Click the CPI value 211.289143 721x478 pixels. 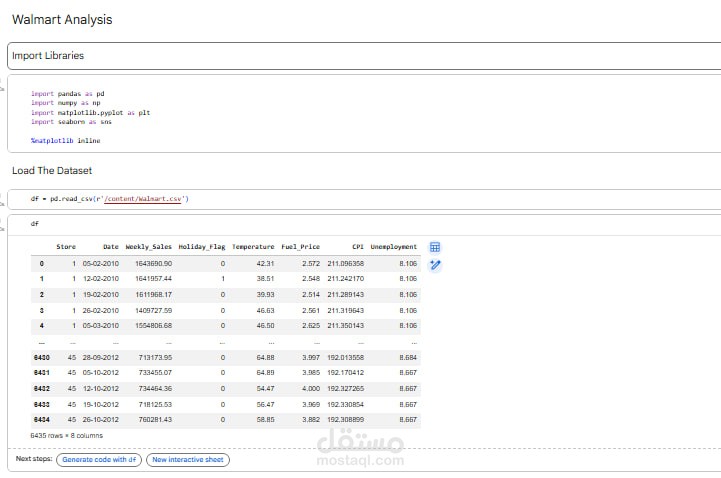(x=346, y=295)
